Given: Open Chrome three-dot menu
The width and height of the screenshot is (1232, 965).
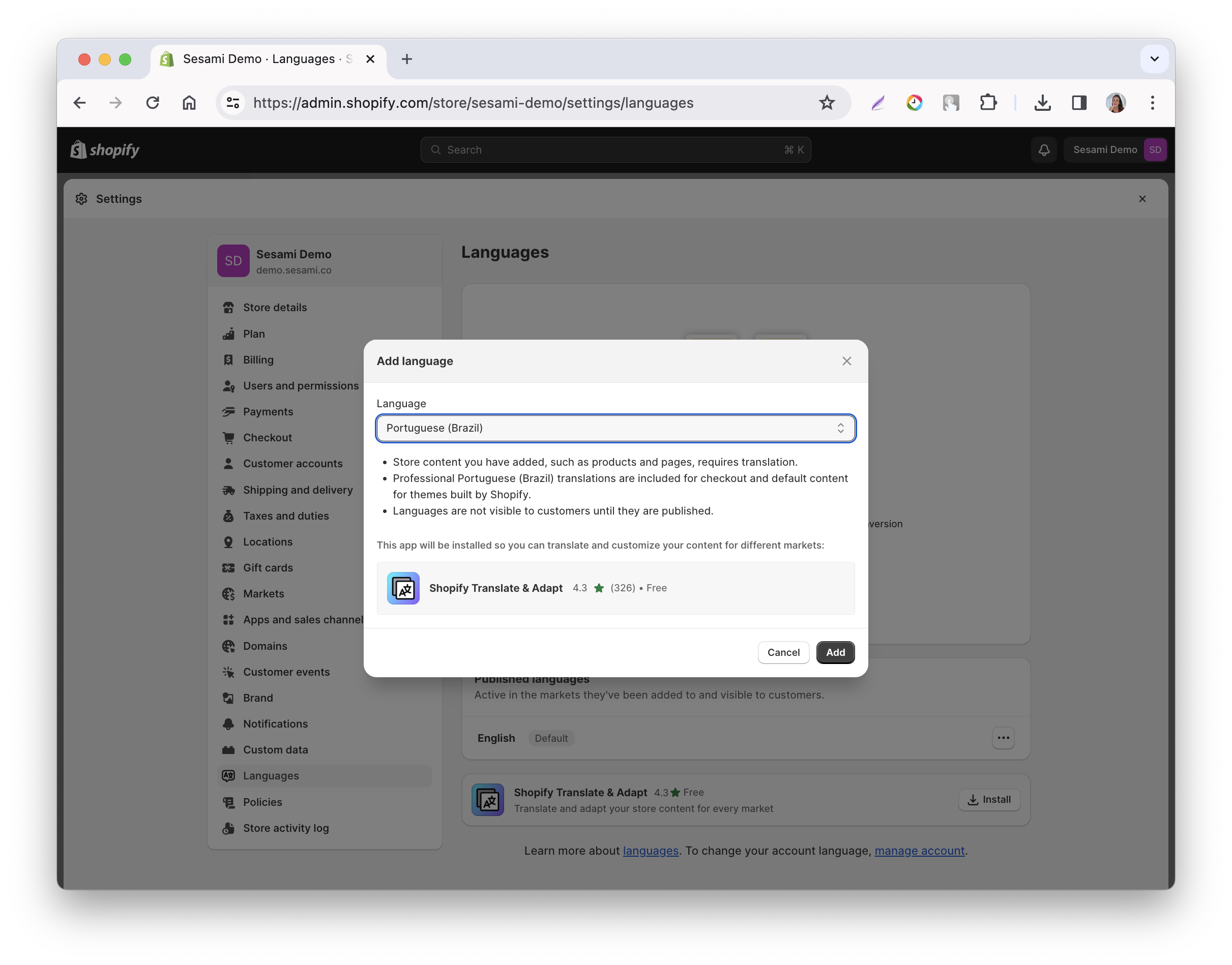Looking at the screenshot, I should (x=1152, y=103).
